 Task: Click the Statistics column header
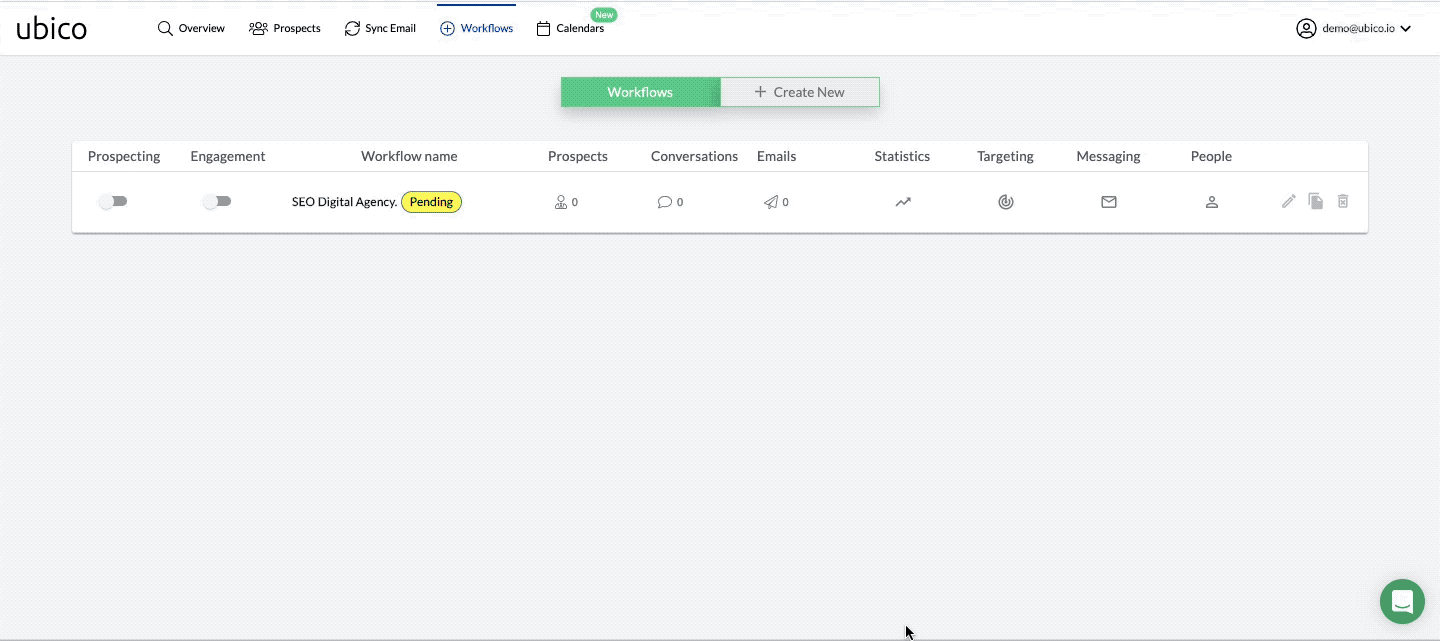[902, 156]
